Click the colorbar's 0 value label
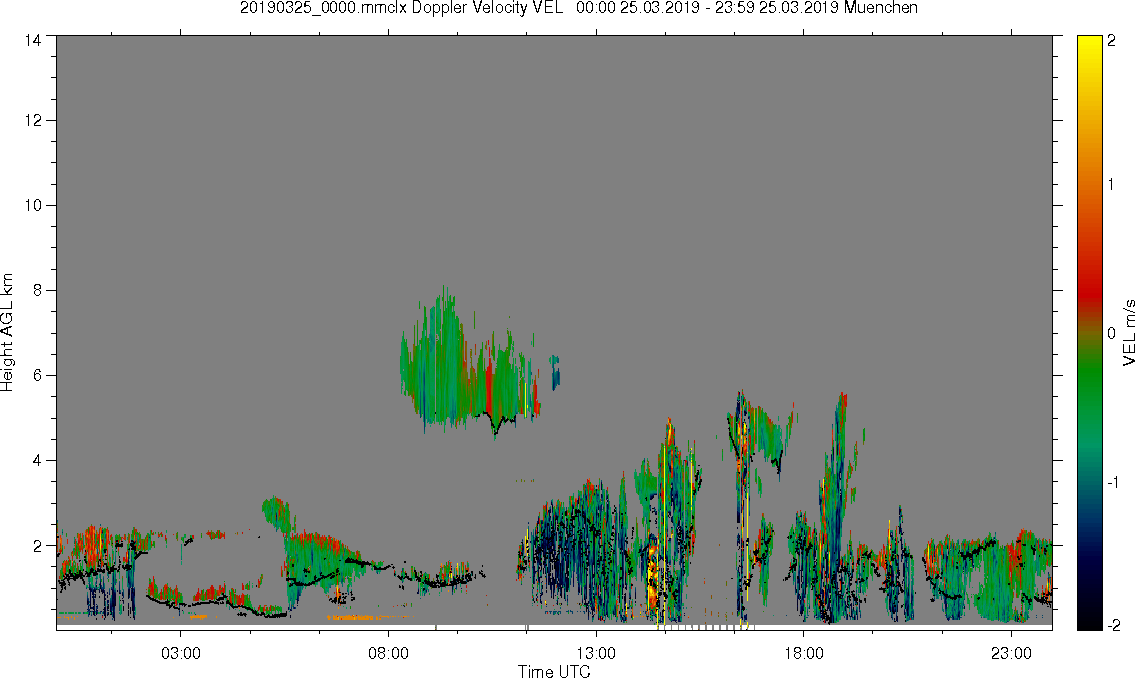The width and height of the screenshot is (1135, 678). [1111, 333]
